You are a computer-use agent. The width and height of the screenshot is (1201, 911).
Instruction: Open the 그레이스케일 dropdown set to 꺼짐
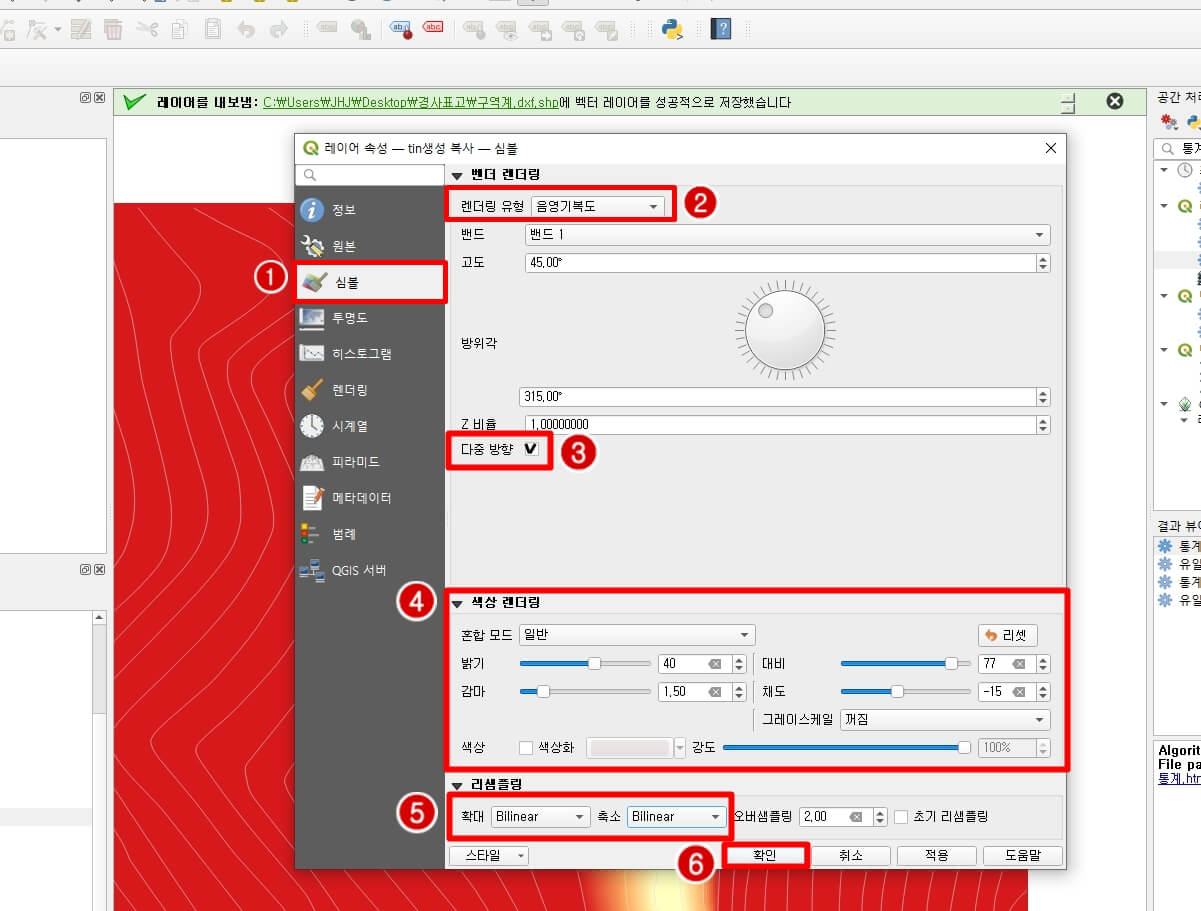coord(945,719)
